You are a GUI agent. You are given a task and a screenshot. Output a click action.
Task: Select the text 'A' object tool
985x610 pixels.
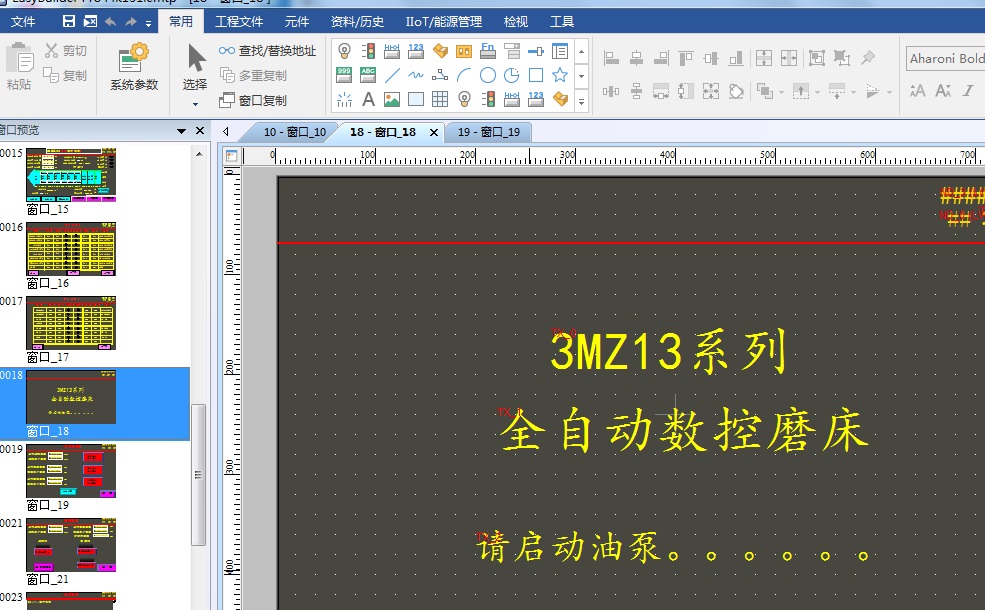click(368, 99)
